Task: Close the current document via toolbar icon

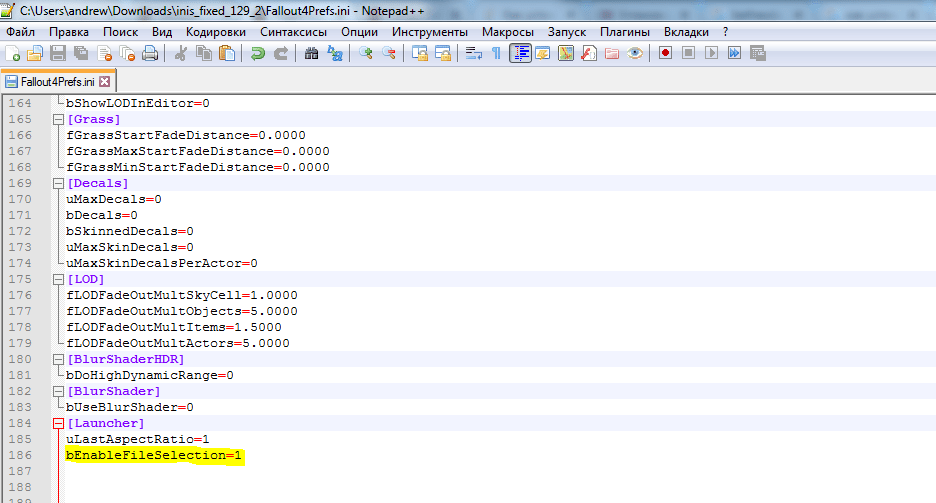Action: pos(104,54)
